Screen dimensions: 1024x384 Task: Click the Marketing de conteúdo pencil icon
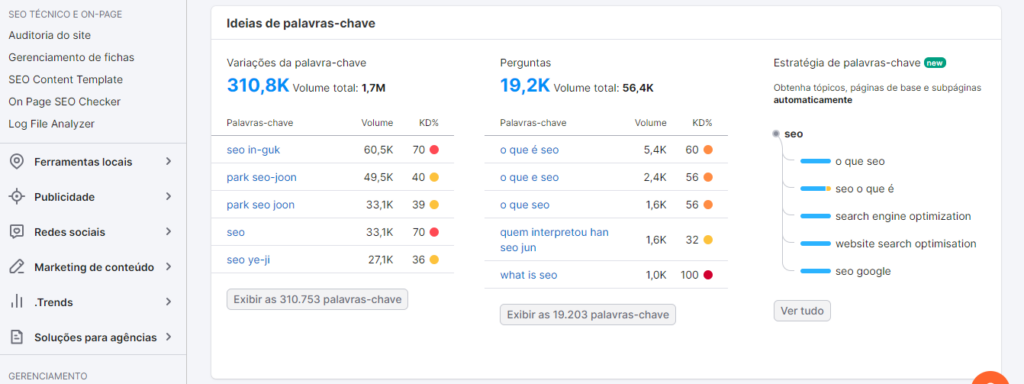click(x=17, y=267)
